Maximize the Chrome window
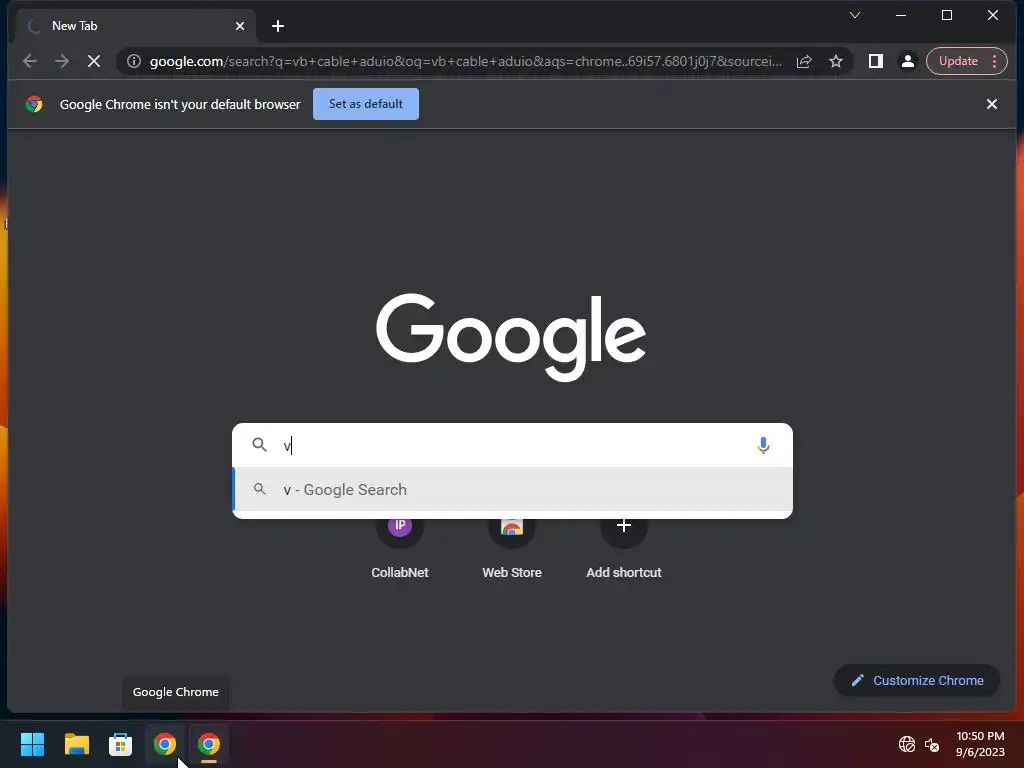 [x=947, y=15]
